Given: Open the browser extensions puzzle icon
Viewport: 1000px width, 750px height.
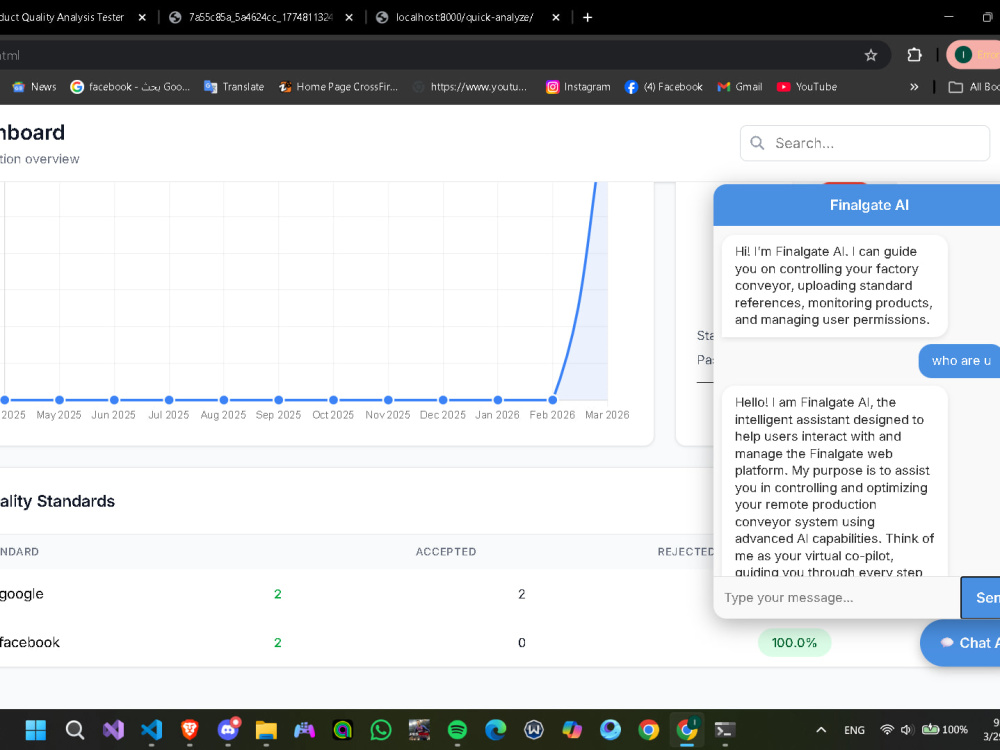Looking at the screenshot, I should click(915, 55).
